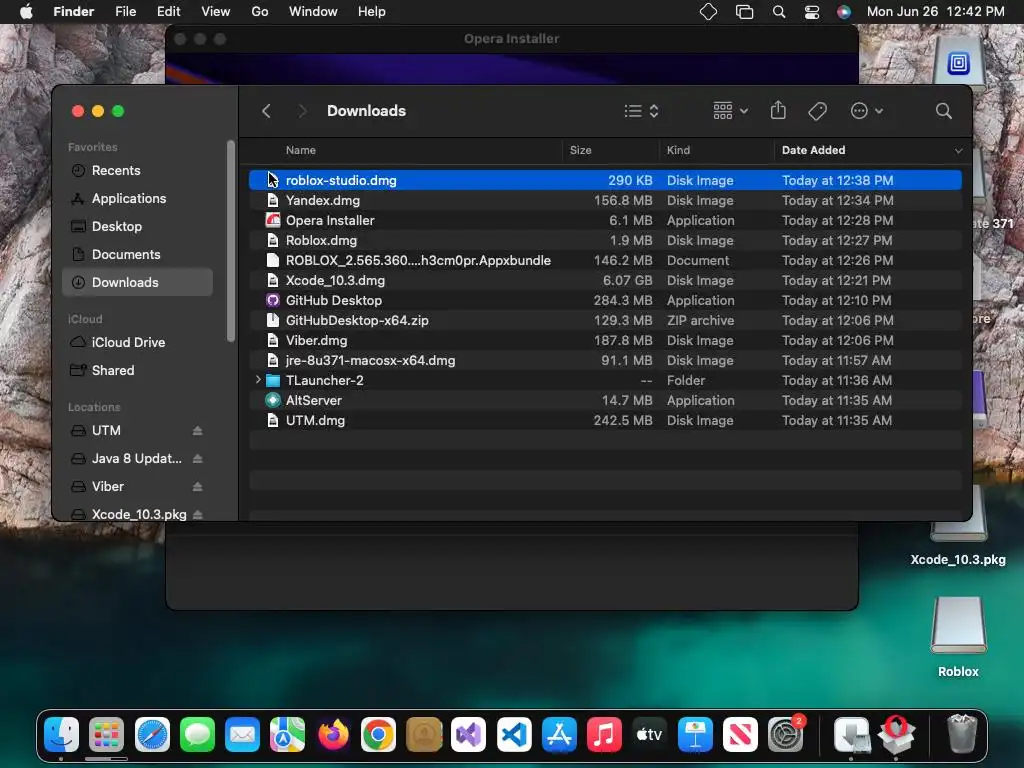Open the Go menu
This screenshot has height=768, width=1024.
point(260,11)
